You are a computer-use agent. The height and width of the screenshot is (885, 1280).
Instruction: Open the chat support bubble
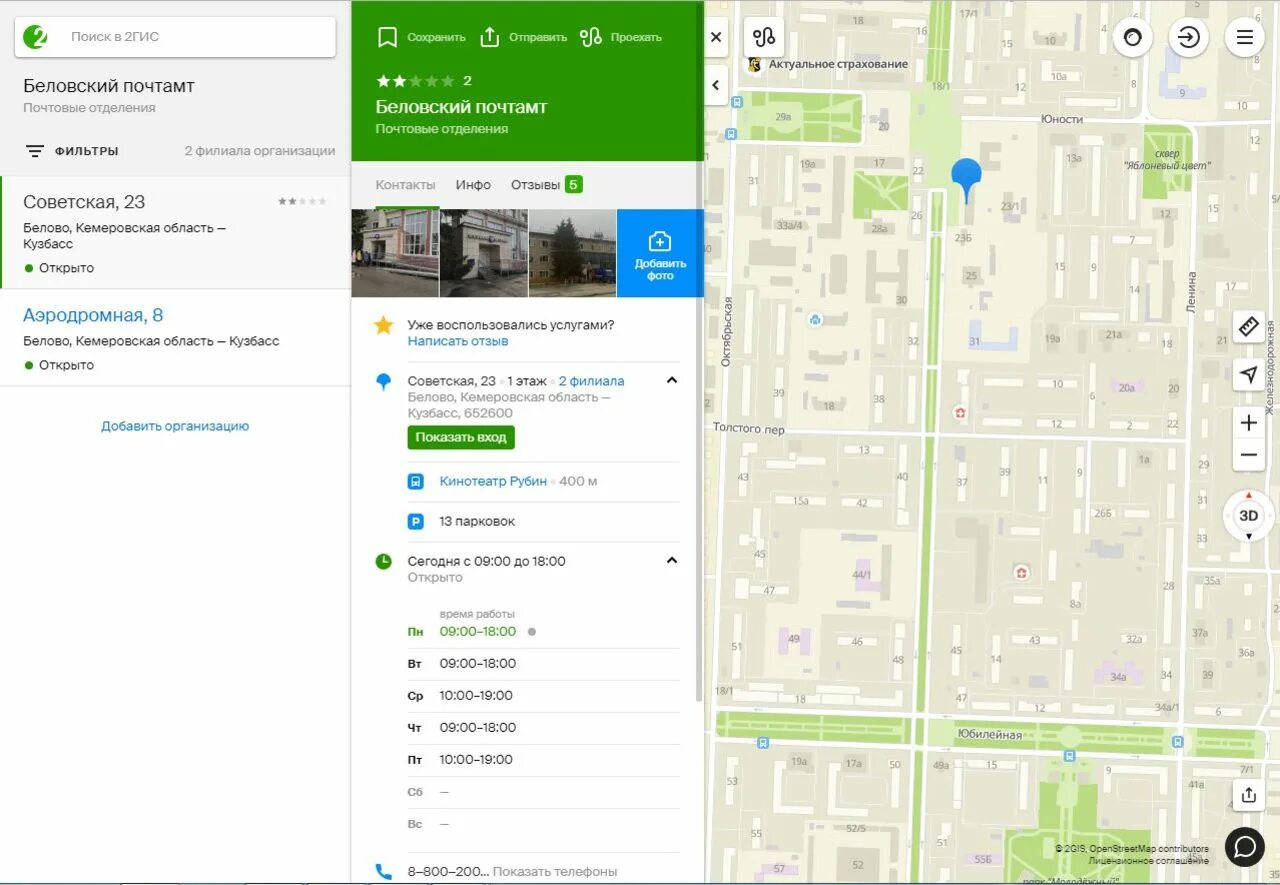tap(1245, 847)
